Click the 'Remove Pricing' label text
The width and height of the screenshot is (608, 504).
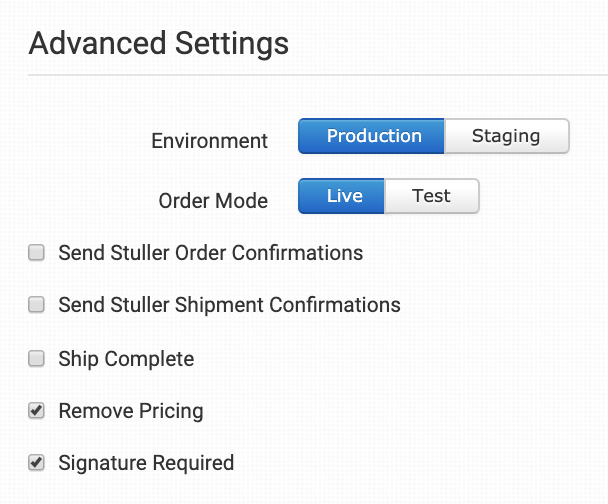coord(131,411)
